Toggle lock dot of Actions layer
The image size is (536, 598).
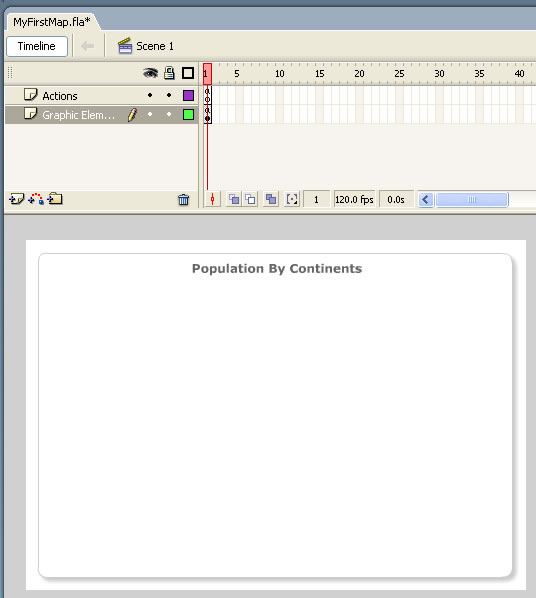pos(169,95)
